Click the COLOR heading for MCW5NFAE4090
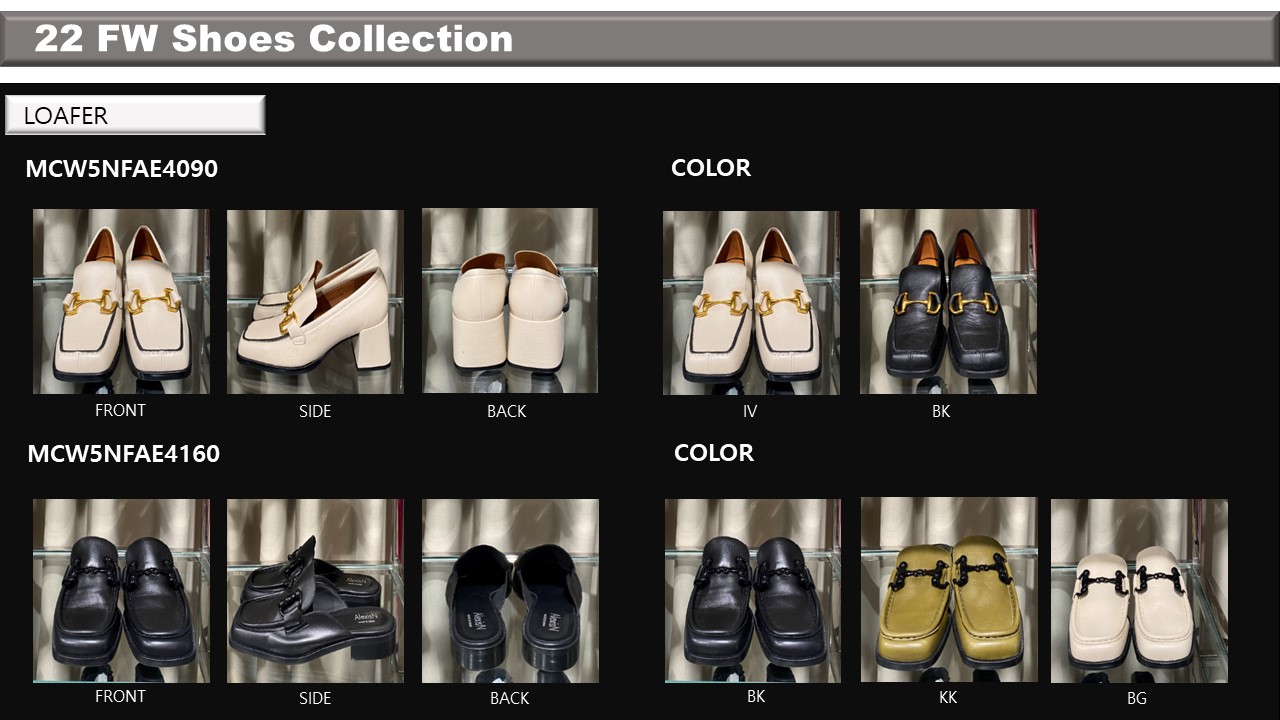1280x720 pixels. tap(711, 168)
